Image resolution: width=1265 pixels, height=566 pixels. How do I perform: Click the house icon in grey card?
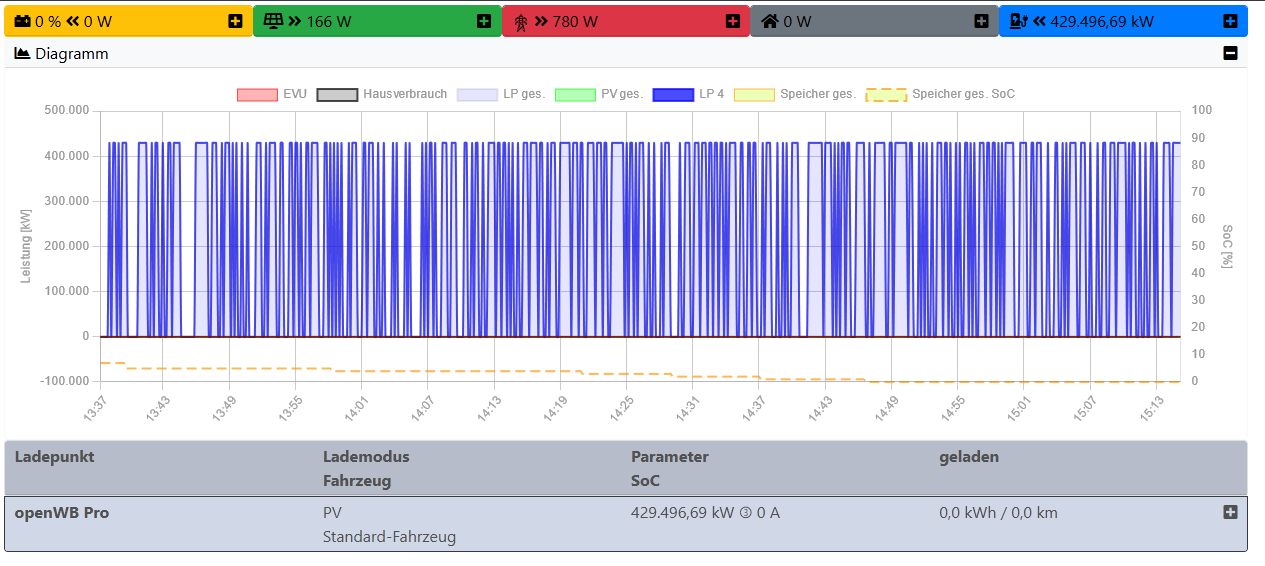[769, 21]
